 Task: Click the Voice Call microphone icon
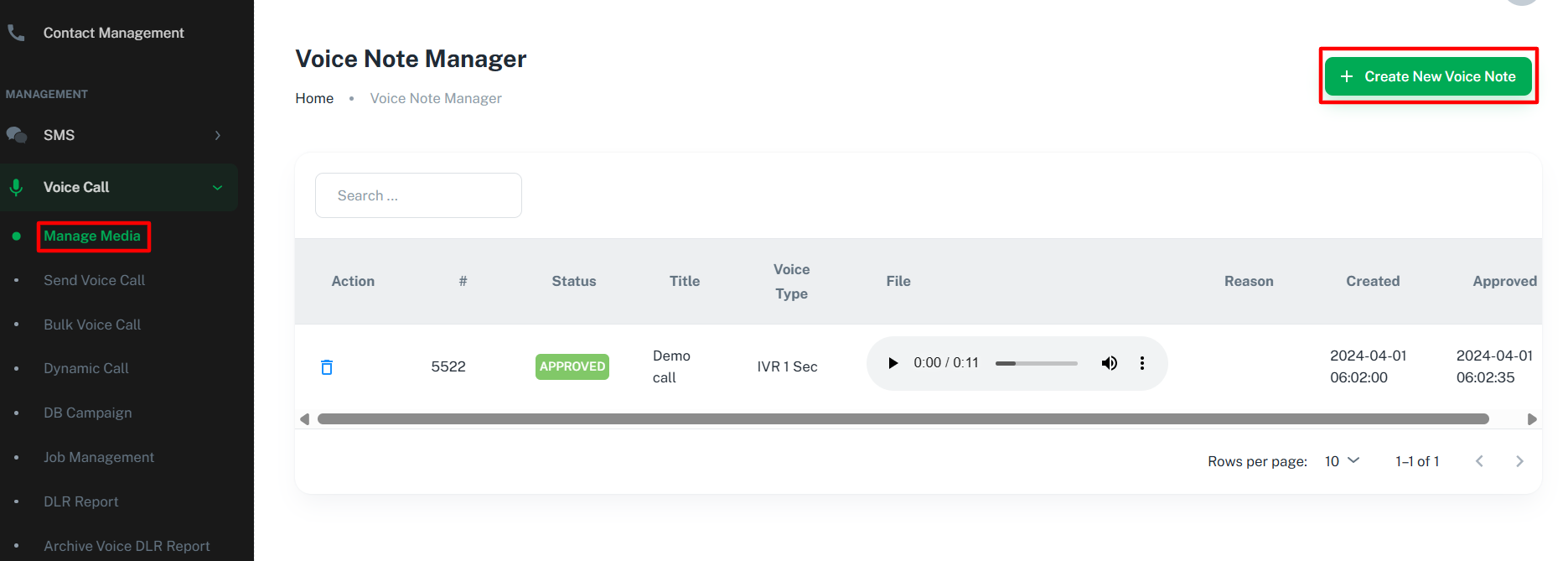click(x=16, y=187)
